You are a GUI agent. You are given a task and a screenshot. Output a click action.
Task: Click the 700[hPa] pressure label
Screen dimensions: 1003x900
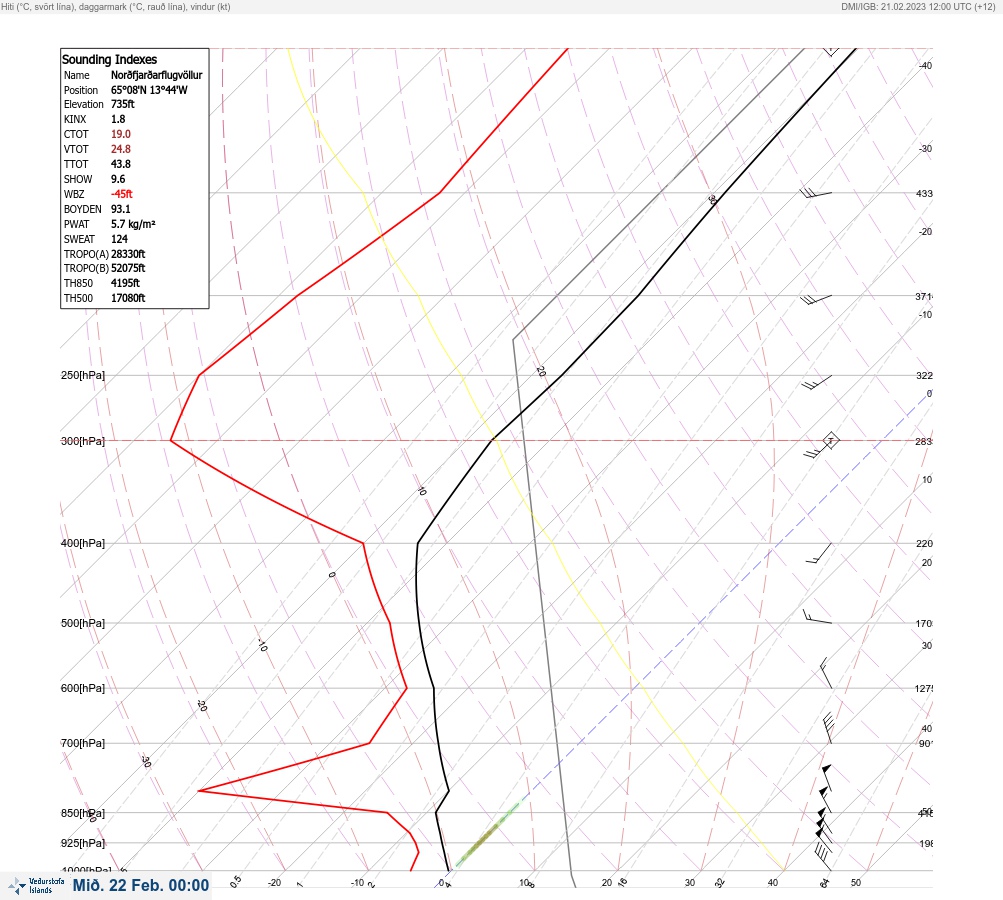click(x=83, y=743)
